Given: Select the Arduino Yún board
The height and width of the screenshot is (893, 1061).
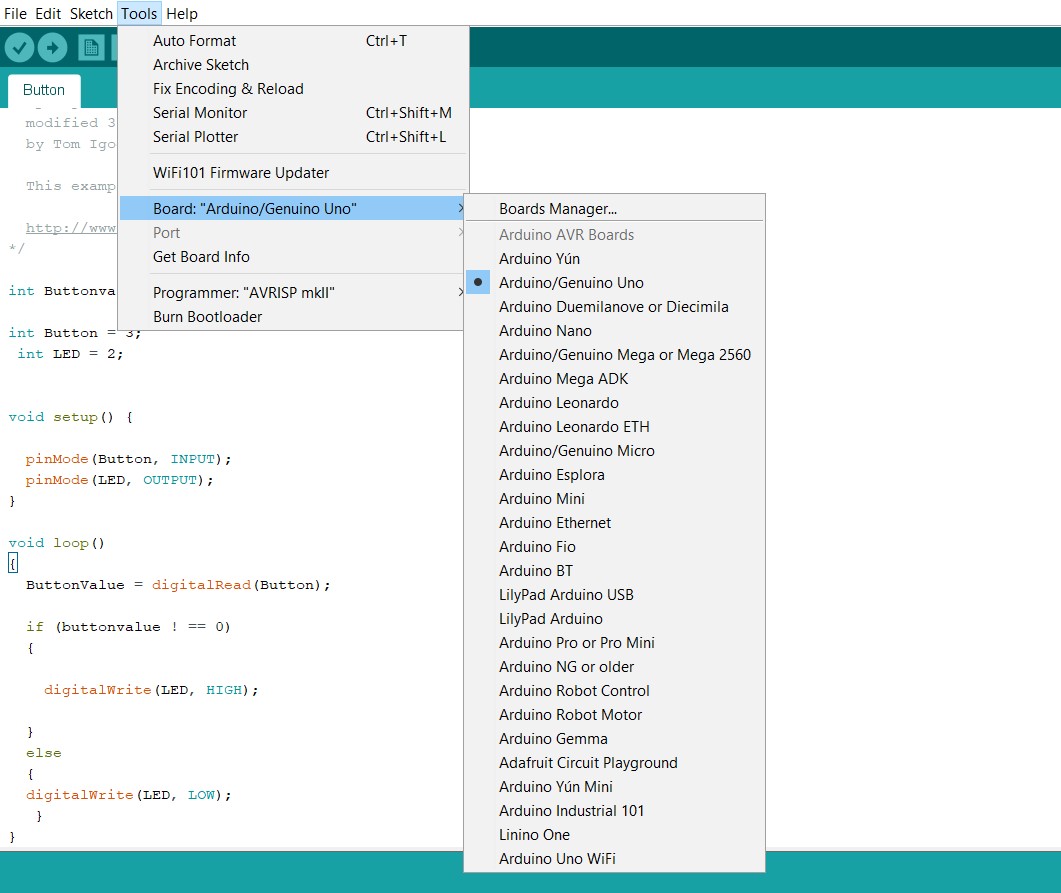Looking at the screenshot, I should (614, 258).
